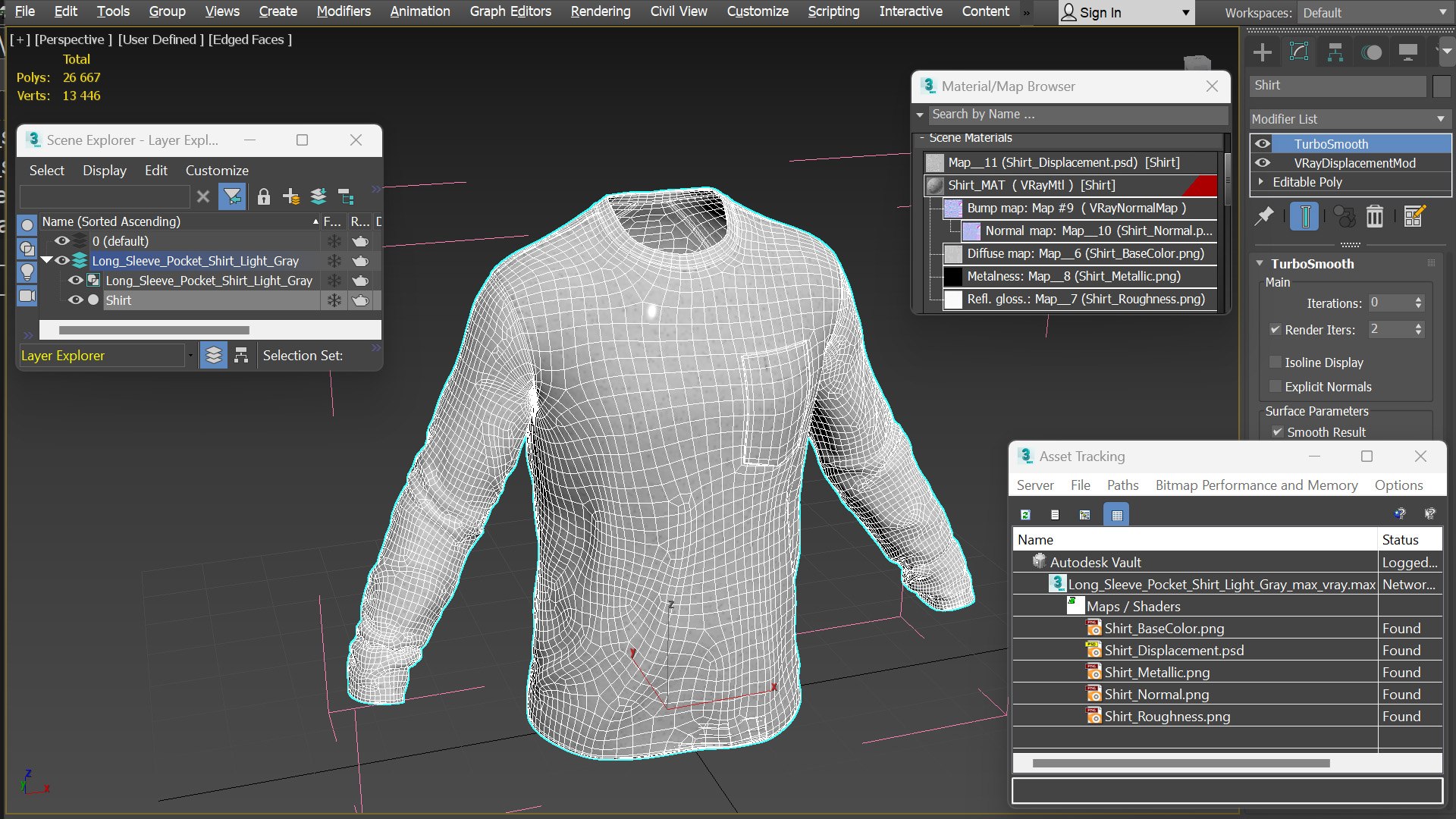Image resolution: width=1456 pixels, height=819 pixels.
Task: Click the Search by Name field
Action: pyautogui.click(x=1077, y=115)
